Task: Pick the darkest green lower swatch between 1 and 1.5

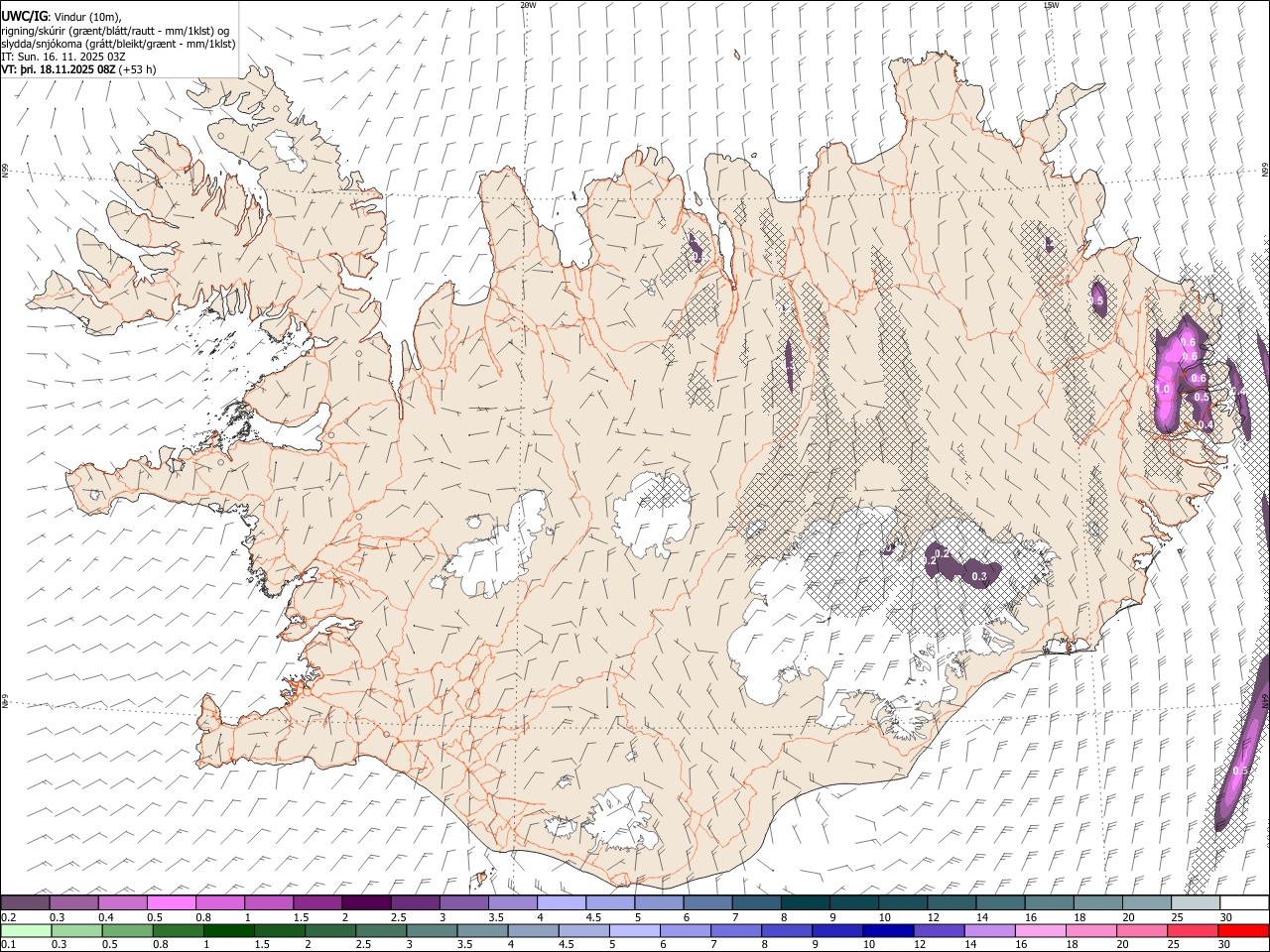Action: (x=229, y=930)
